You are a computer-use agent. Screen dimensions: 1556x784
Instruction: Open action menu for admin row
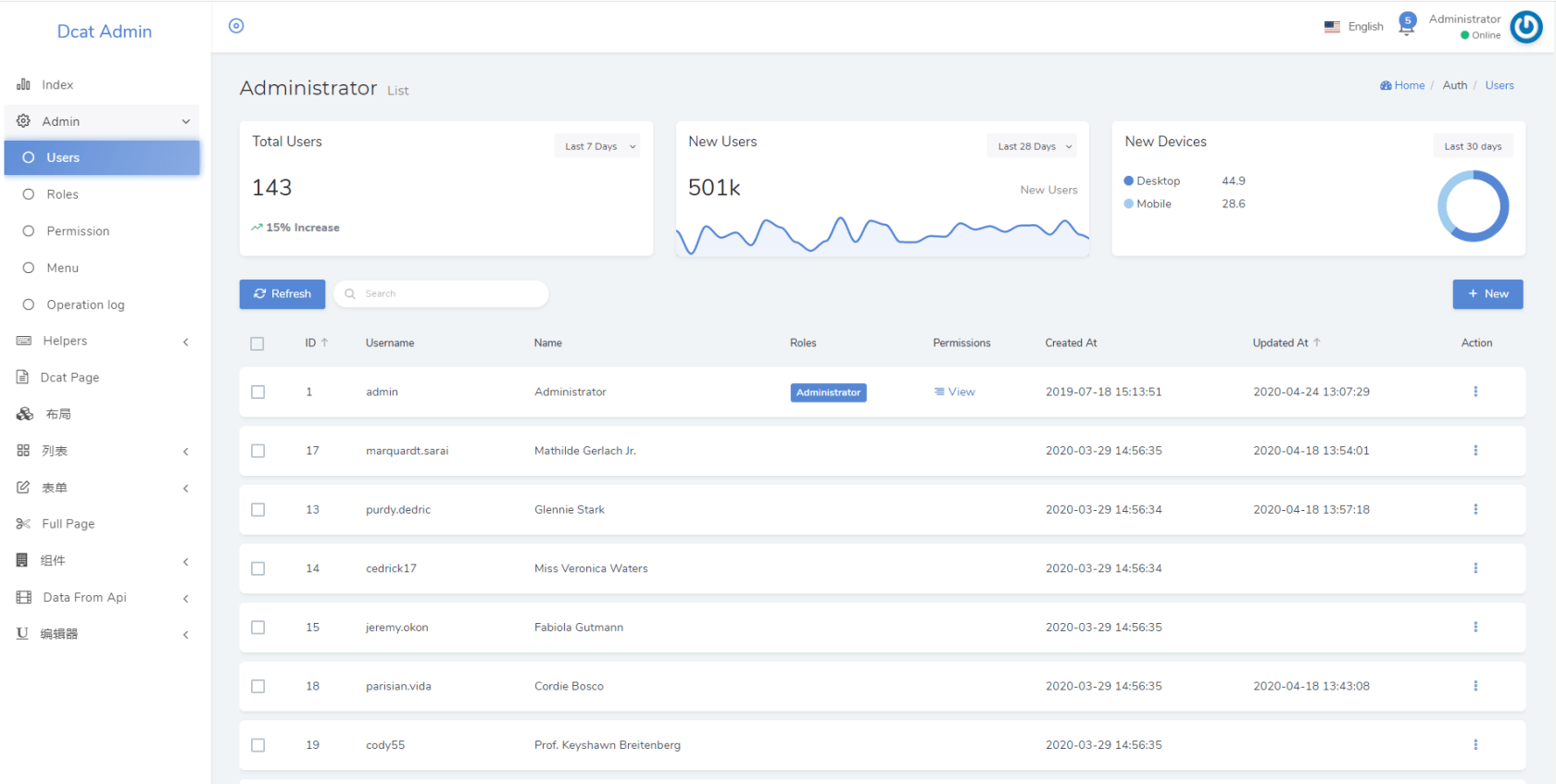[x=1475, y=392]
